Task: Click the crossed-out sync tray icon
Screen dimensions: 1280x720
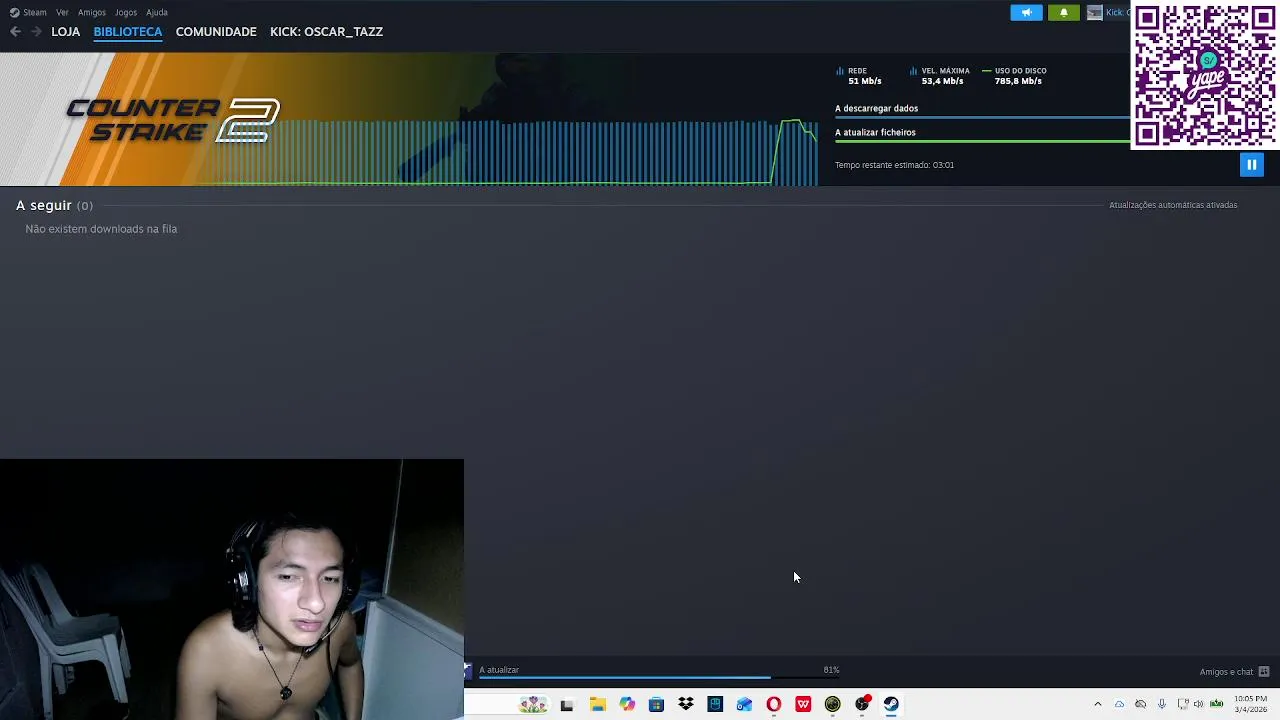Action: click(x=1140, y=704)
